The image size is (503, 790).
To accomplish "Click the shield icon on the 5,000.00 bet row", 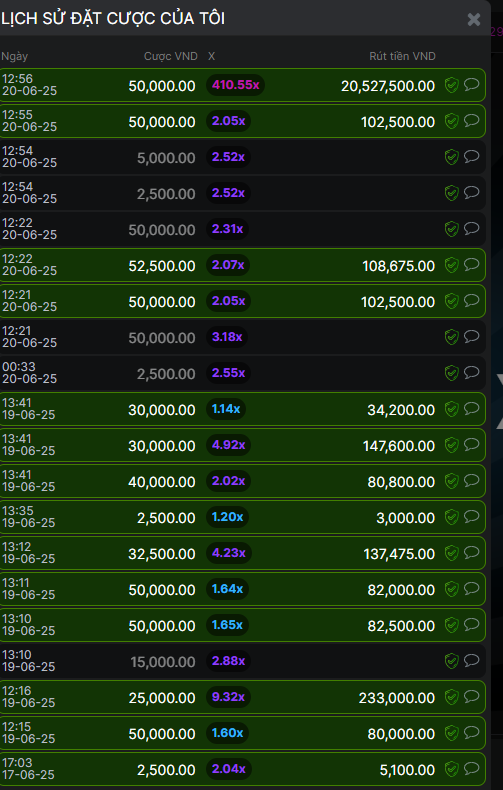I will click(x=452, y=157).
